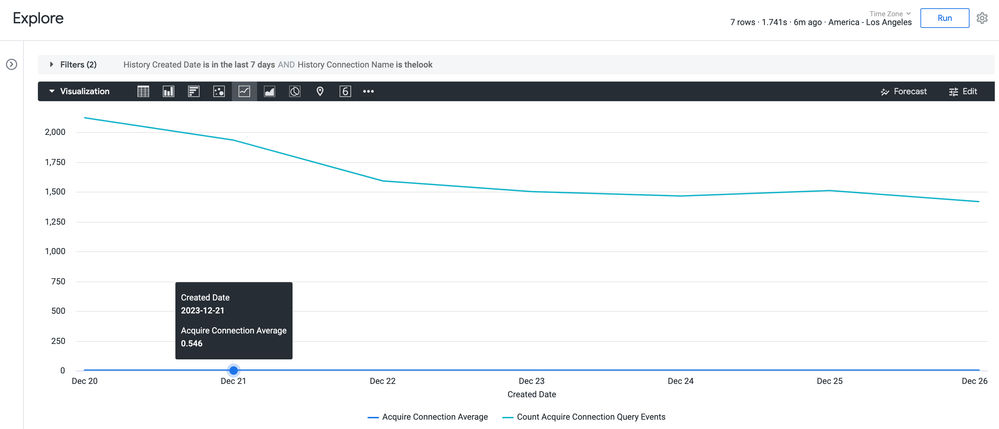The image size is (999, 429).
Task: Open the Forecast option
Action: point(903,91)
